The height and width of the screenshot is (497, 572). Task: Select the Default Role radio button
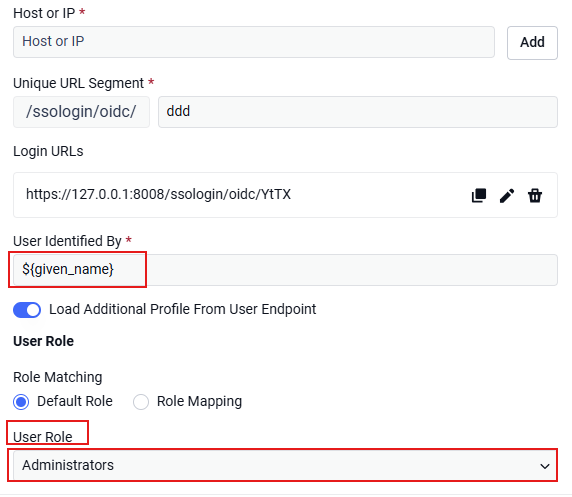(x=21, y=402)
